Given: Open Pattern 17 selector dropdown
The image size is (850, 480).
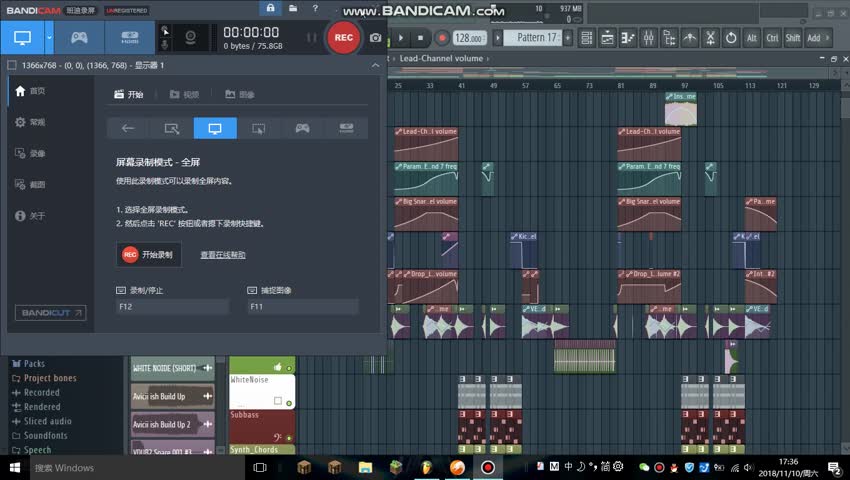Looking at the screenshot, I should coord(532,37).
